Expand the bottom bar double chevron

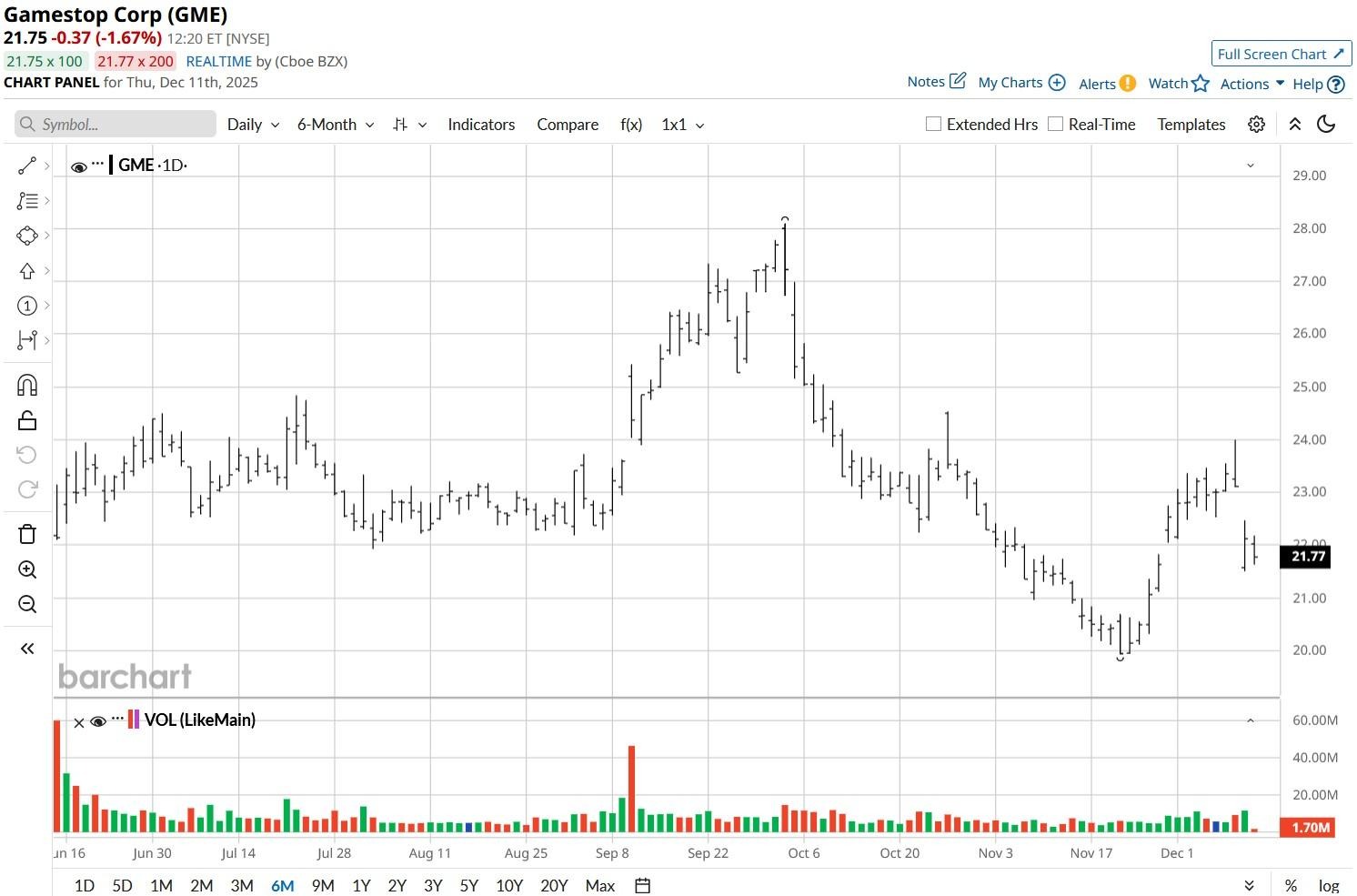pos(1250,885)
